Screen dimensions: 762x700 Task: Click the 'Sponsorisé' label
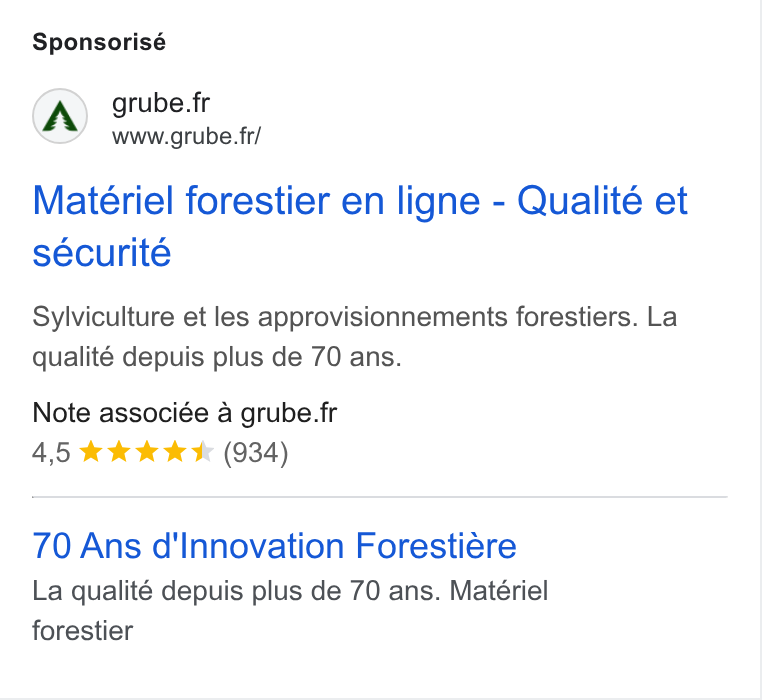[99, 42]
